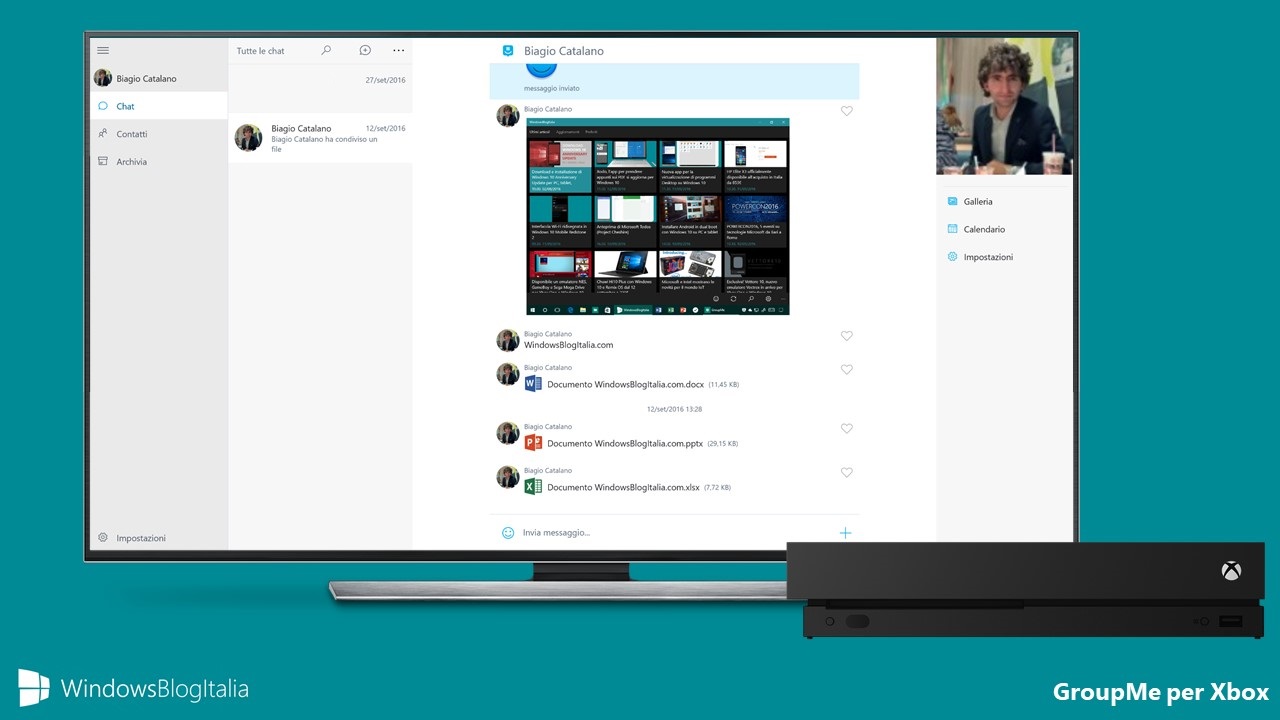Image resolution: width=1280 pixels, height=720 pixels.
Task: Click the avatar next to the image message
Action: coord(508,115)
